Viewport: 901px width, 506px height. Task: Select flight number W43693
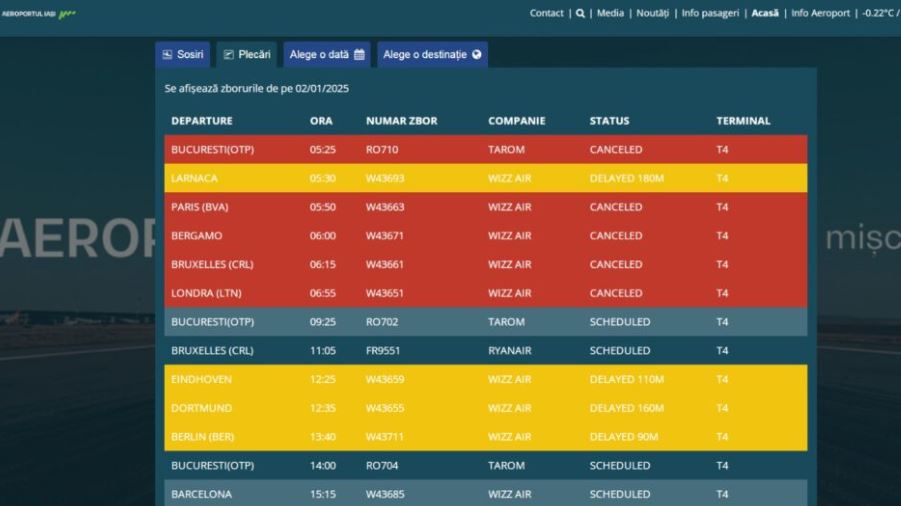coord(385,179)
